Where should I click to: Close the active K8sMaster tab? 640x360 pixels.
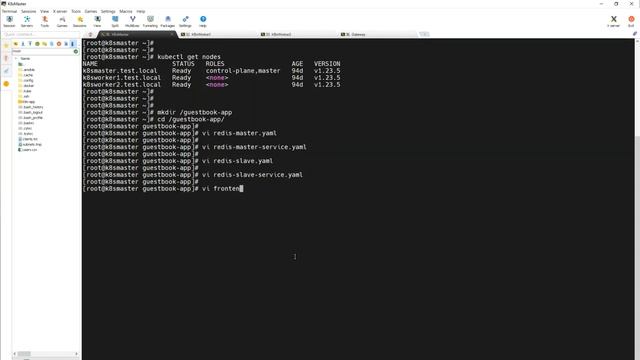pos(172,34)
